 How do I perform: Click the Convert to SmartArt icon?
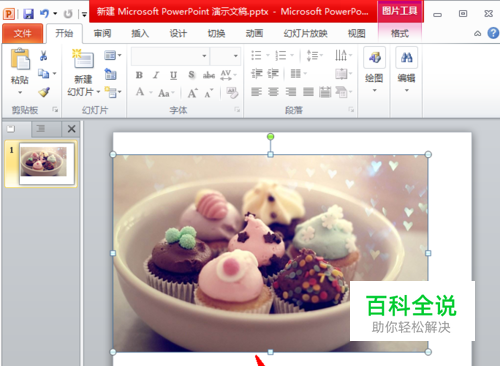click(341, 91)
